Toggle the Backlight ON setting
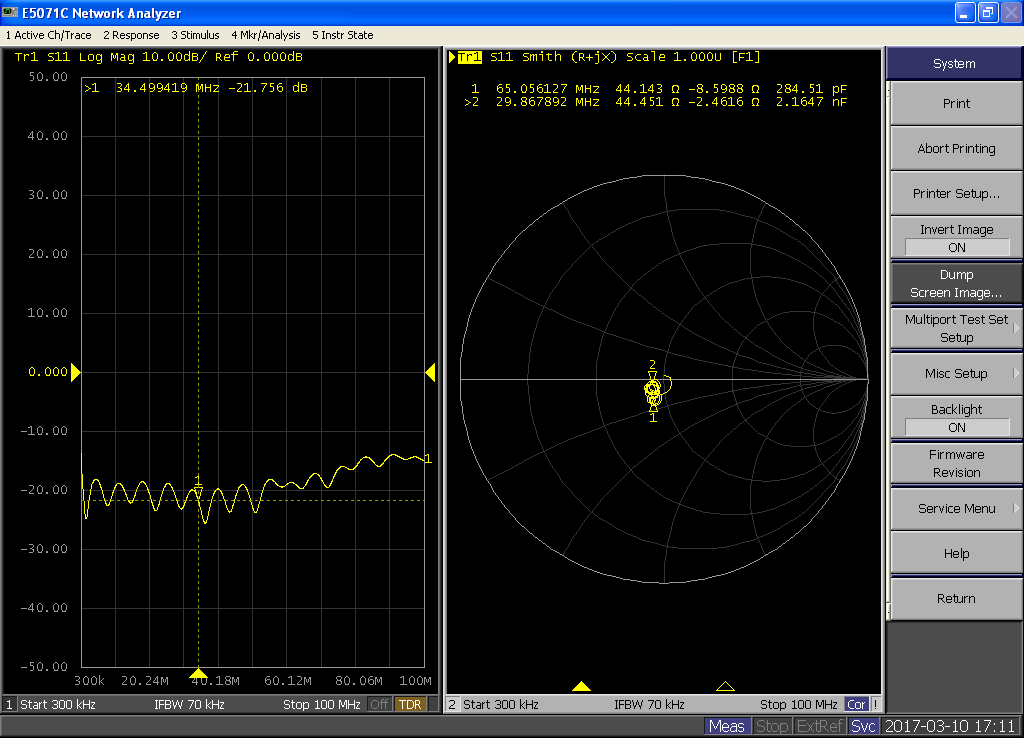The height and width of the screenshot is (738, 1024). click(x=956, y=419)
